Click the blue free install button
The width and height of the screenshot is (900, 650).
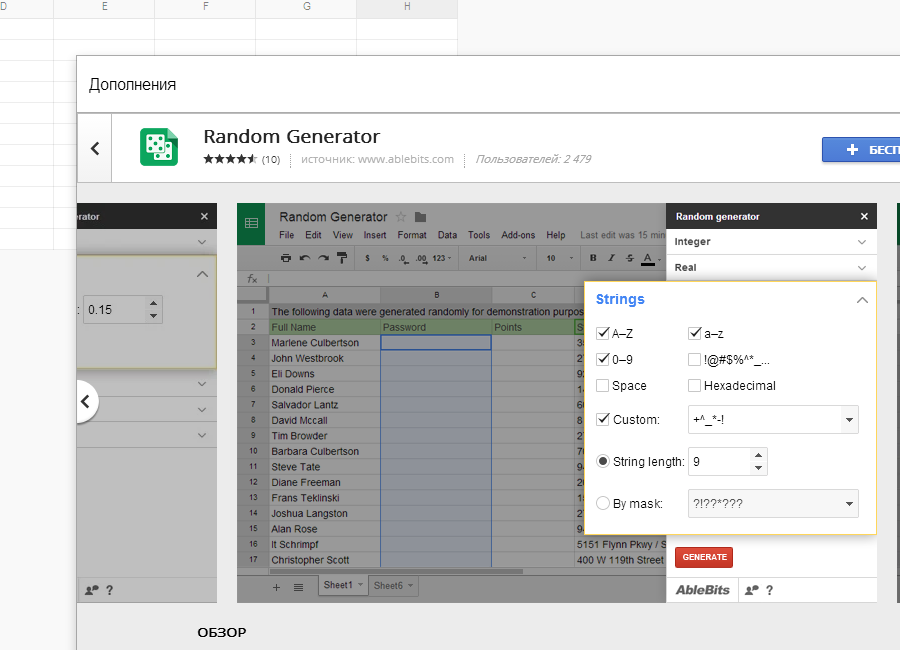tap(861, 150)
